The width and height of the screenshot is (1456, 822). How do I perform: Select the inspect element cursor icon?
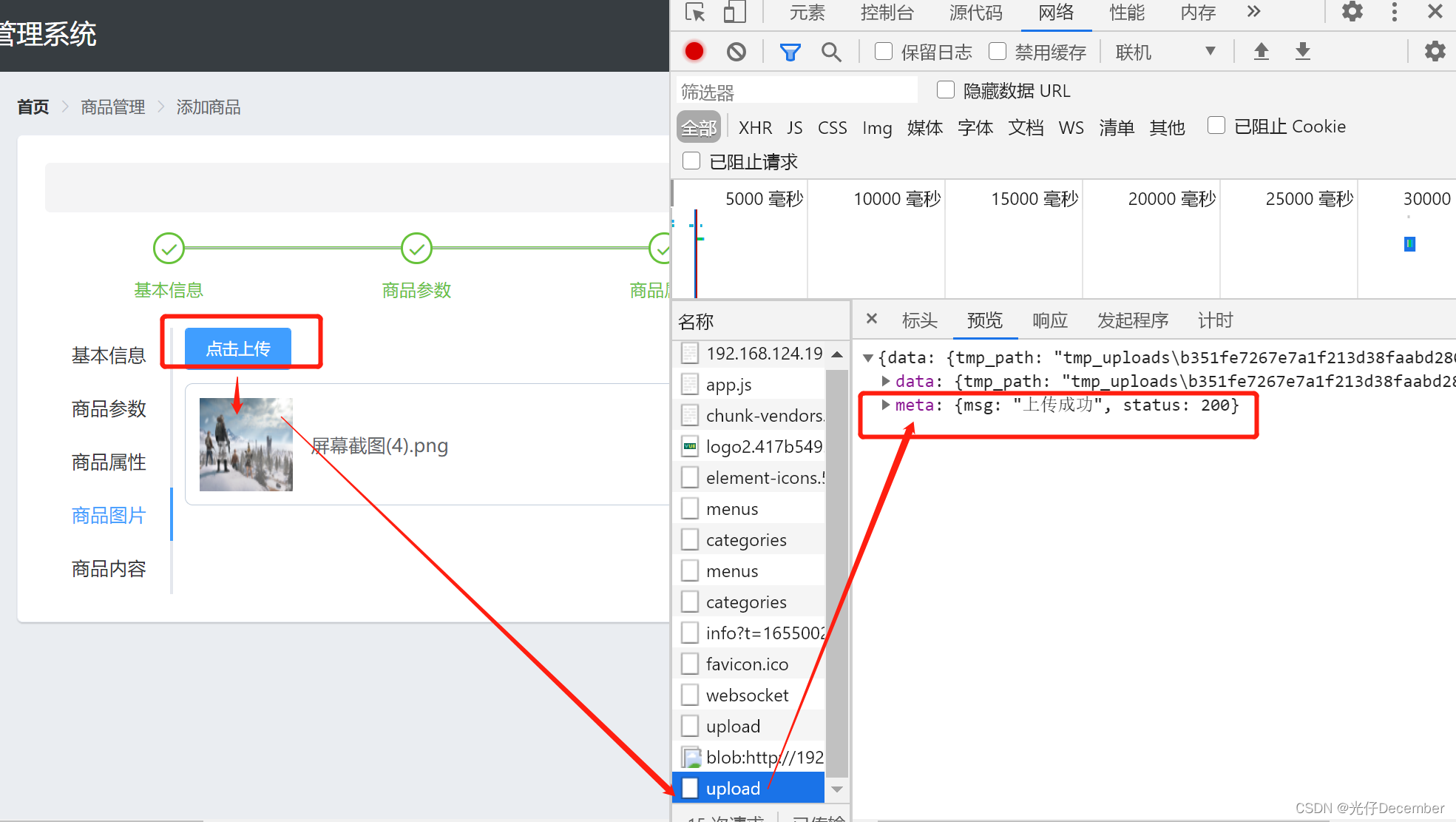tap(694, 12)
